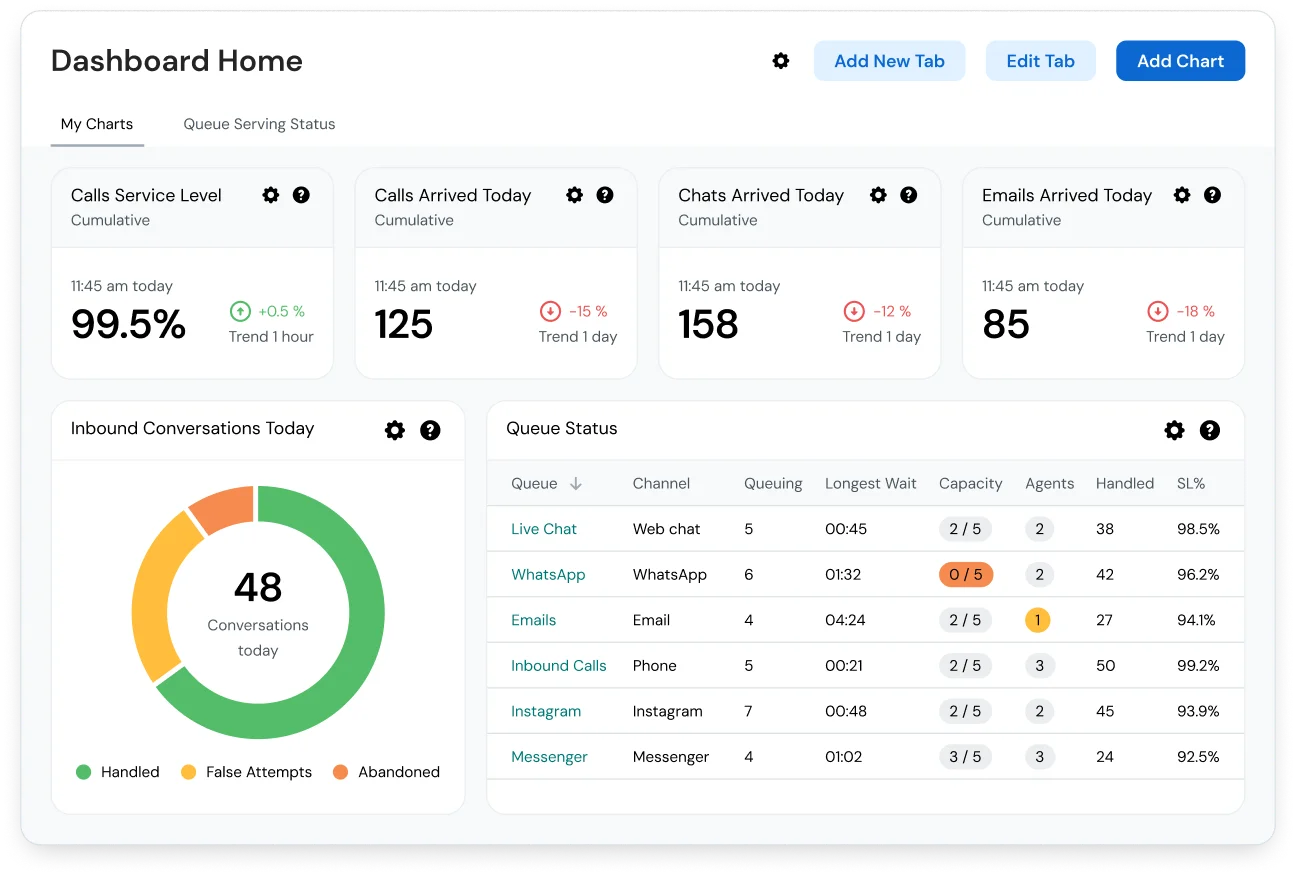This screenshot has height=876, width=1296.
Task: Switch to the Queue Serving Status tab
Action: point(259,124)
